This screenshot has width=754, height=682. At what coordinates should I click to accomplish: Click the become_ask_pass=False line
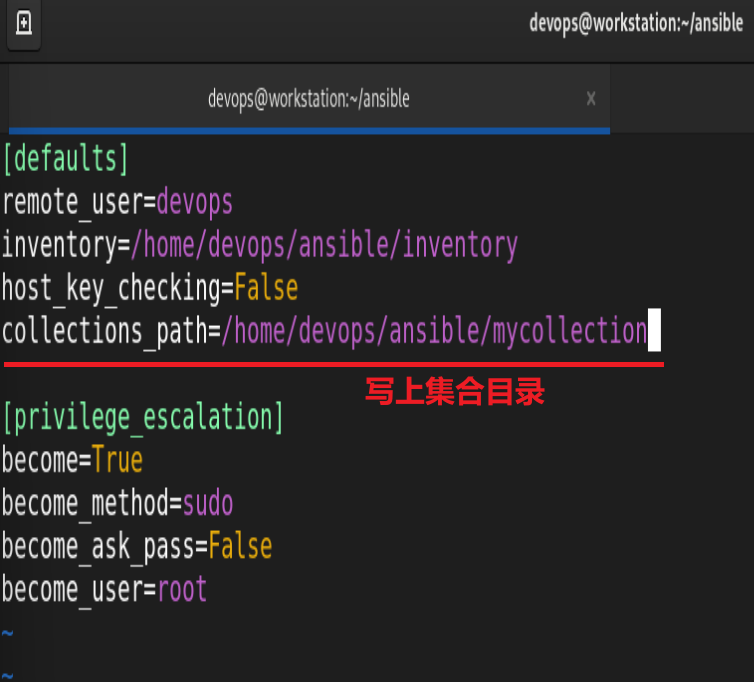pyautogui.click(x=137, y=547)
